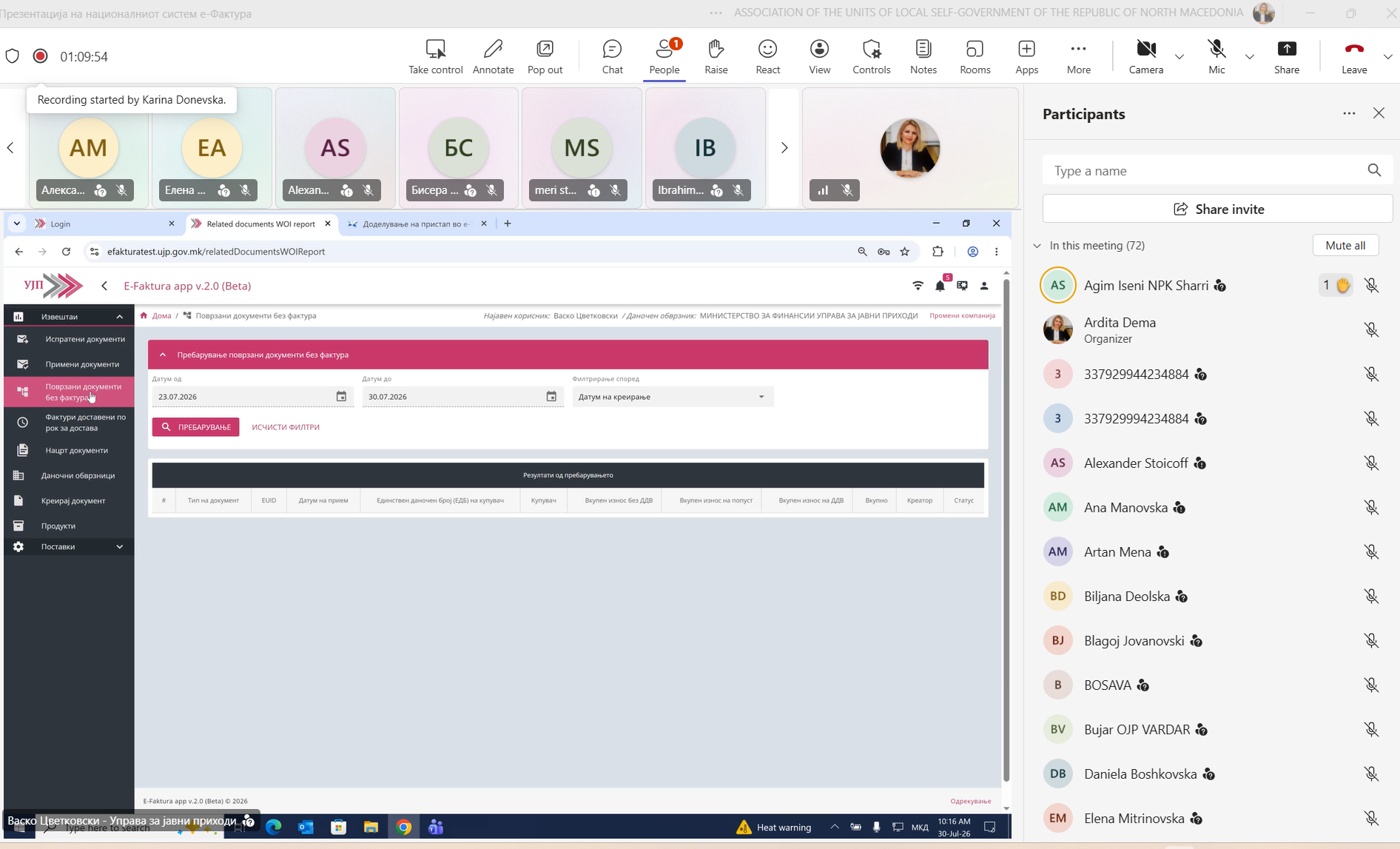Bookmark this page with the star icon

click(x=904, y=252)
